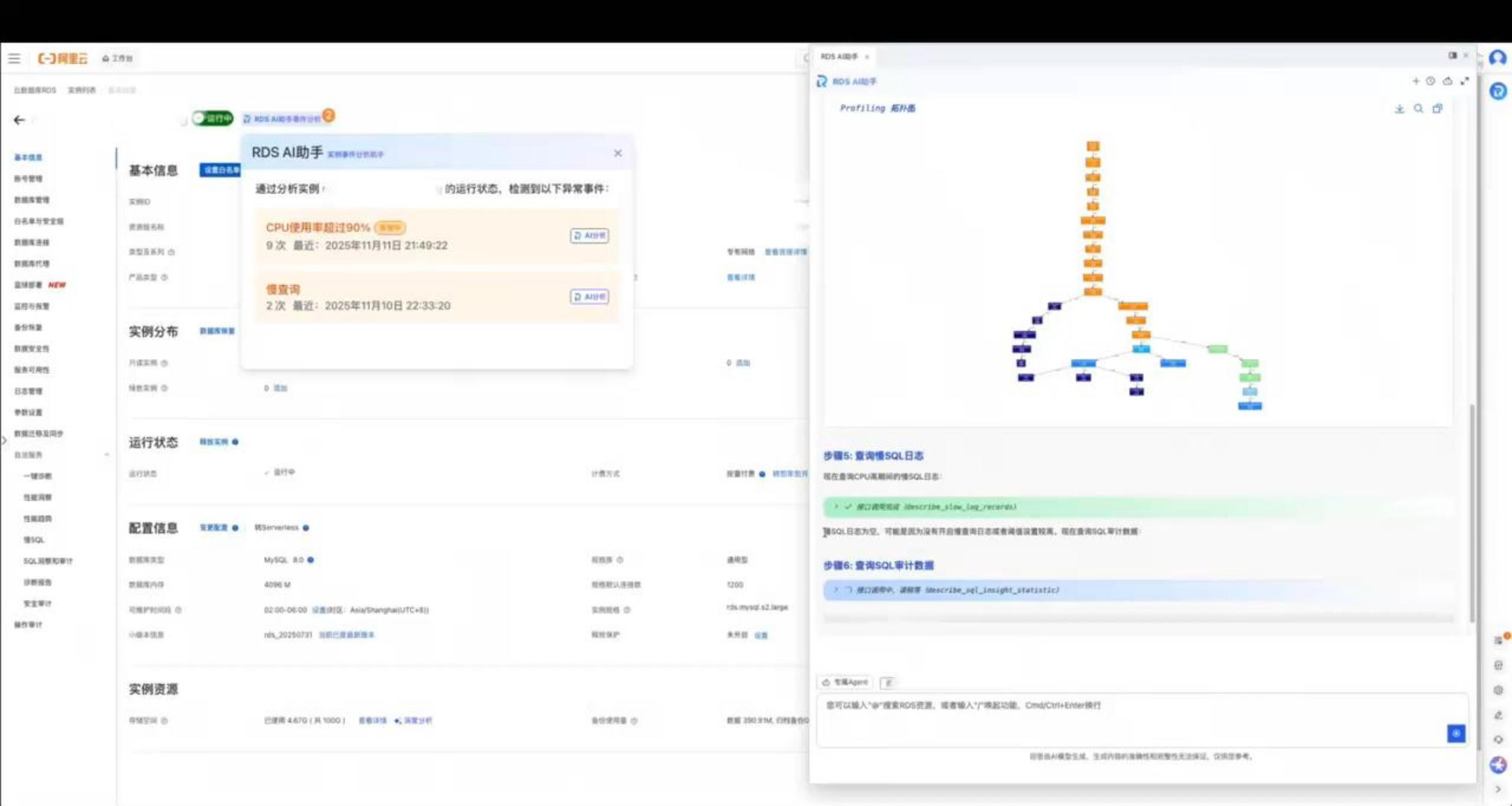Toggle the side panel dock icon
Image resolution: width=1512 pixels, height=806 pixels.
click(1452, 56)
